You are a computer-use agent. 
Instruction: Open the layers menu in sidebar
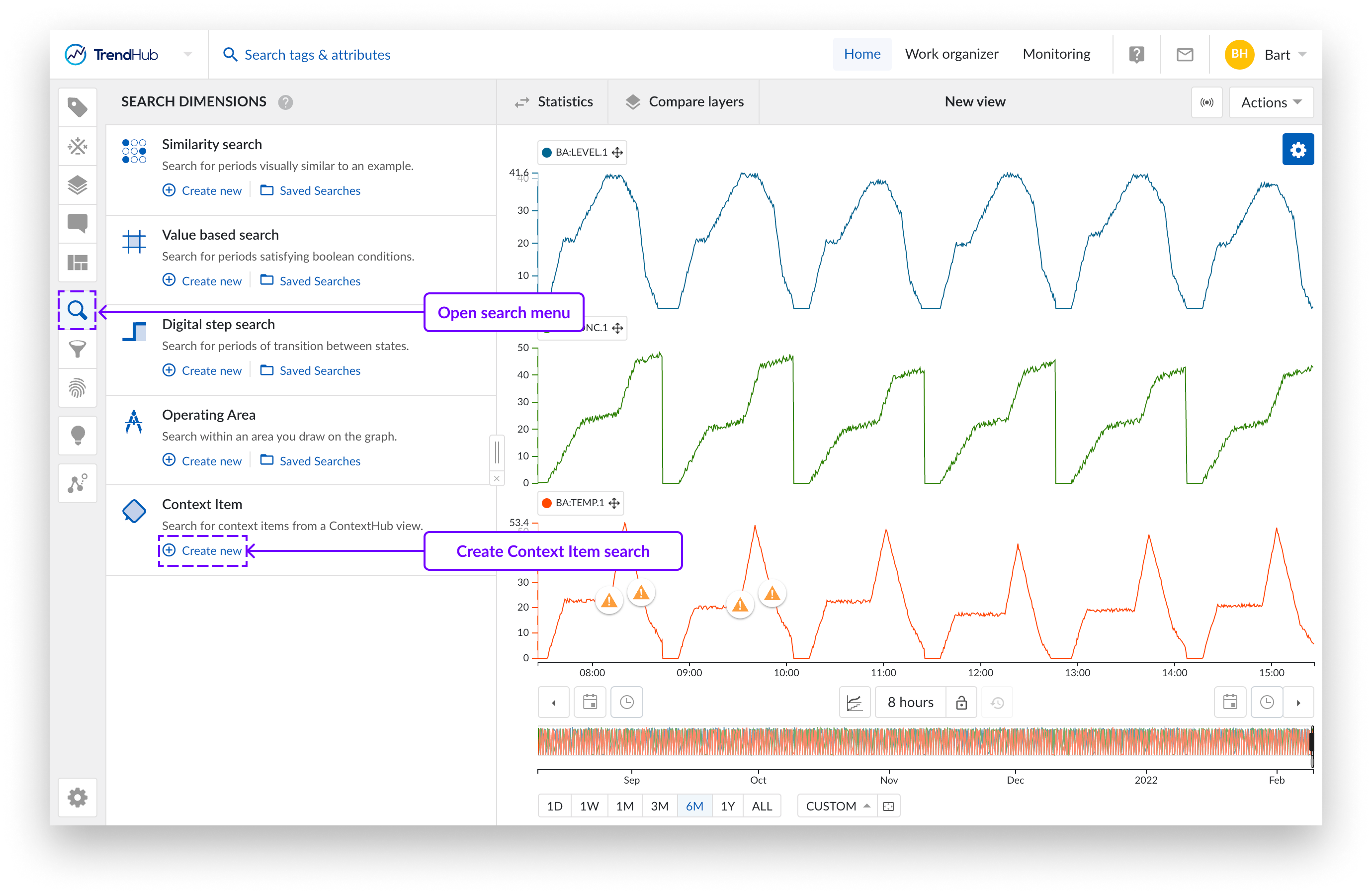[x=77, y=185]
